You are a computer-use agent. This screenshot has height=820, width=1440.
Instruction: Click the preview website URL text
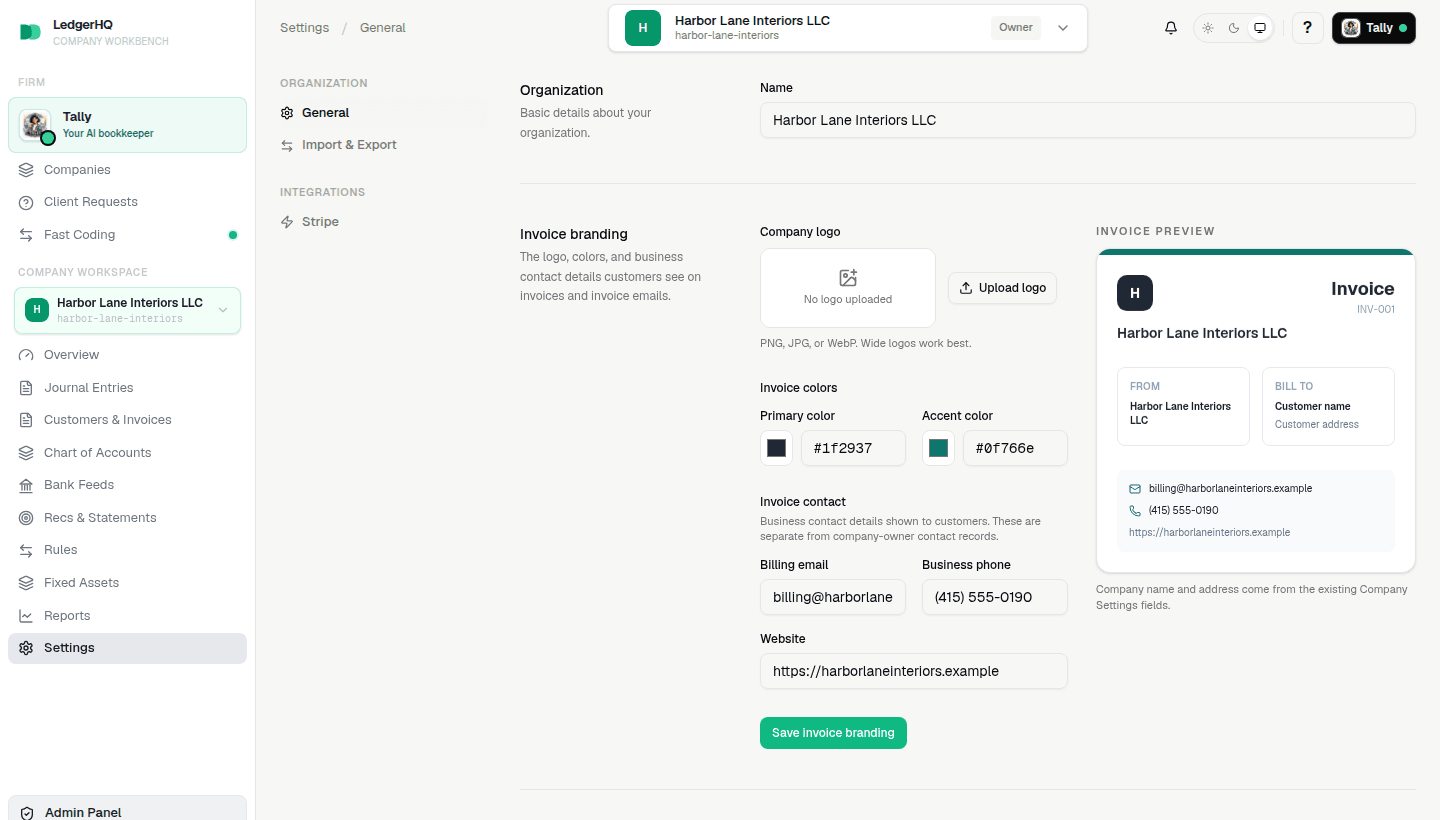tap(1209, 533)
